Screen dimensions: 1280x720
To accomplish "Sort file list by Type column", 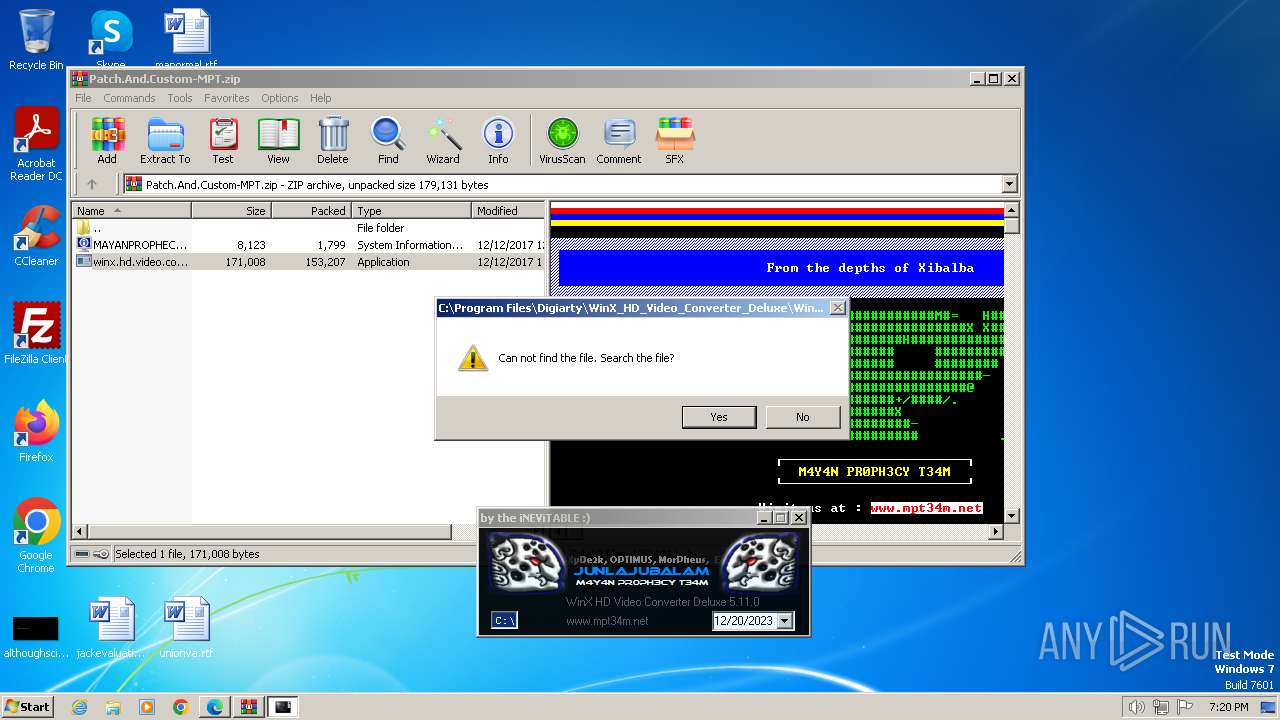I will coord(411,210).
